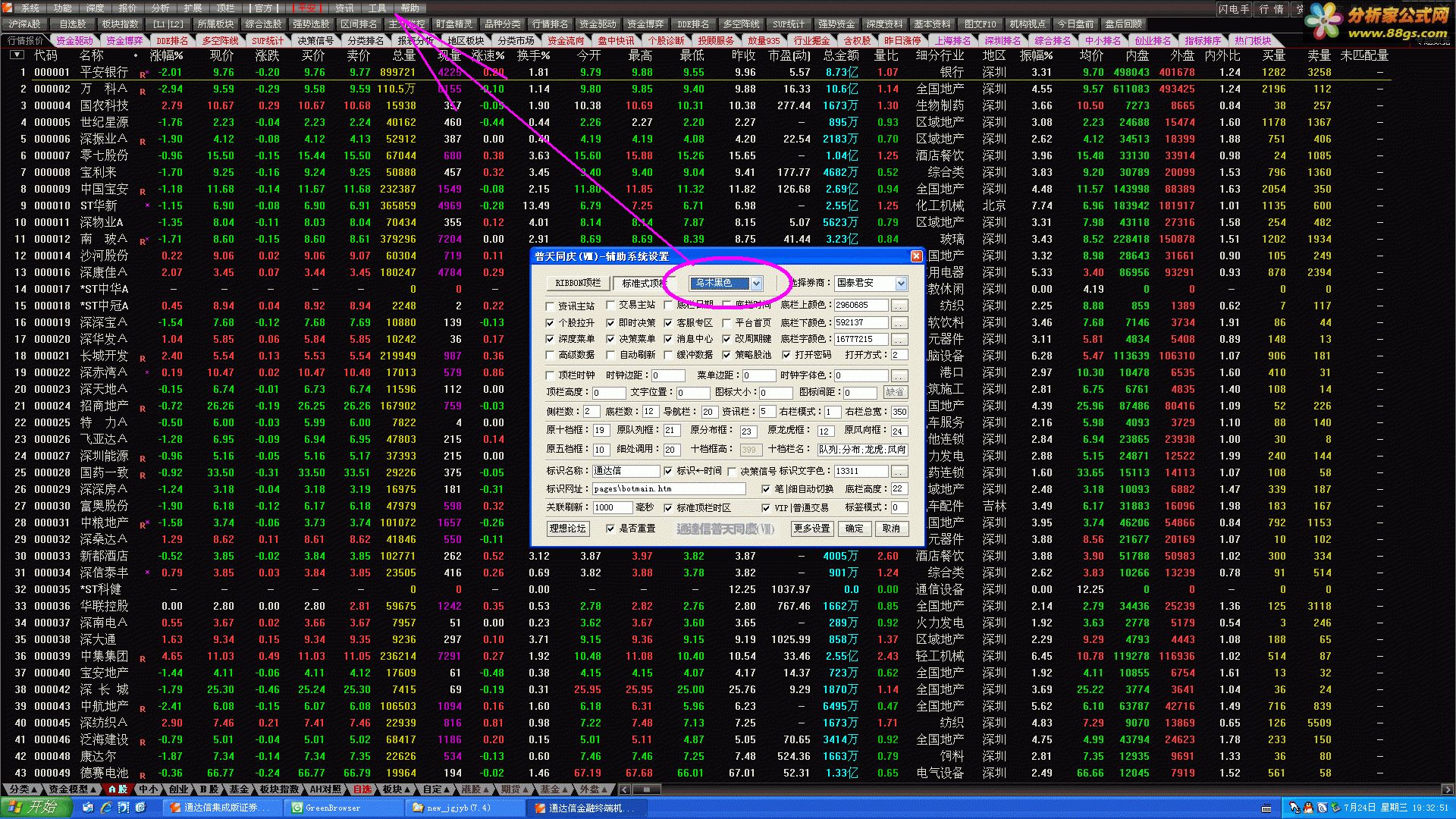Enable the 平台首页 checkbox
Screen dimensions: 1456x819
coord(727,323)
